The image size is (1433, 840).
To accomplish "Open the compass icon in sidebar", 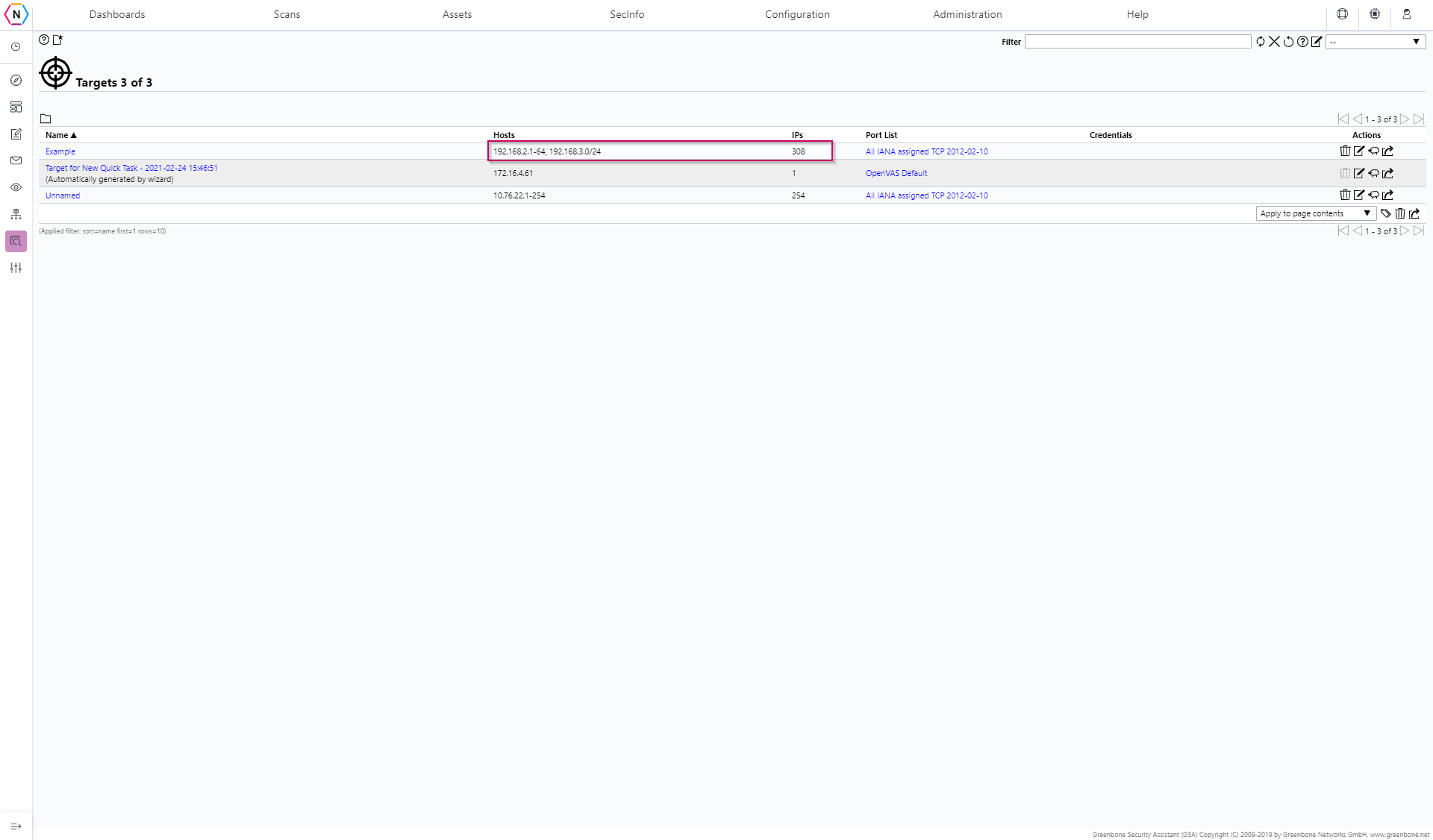I will [16, 81].
